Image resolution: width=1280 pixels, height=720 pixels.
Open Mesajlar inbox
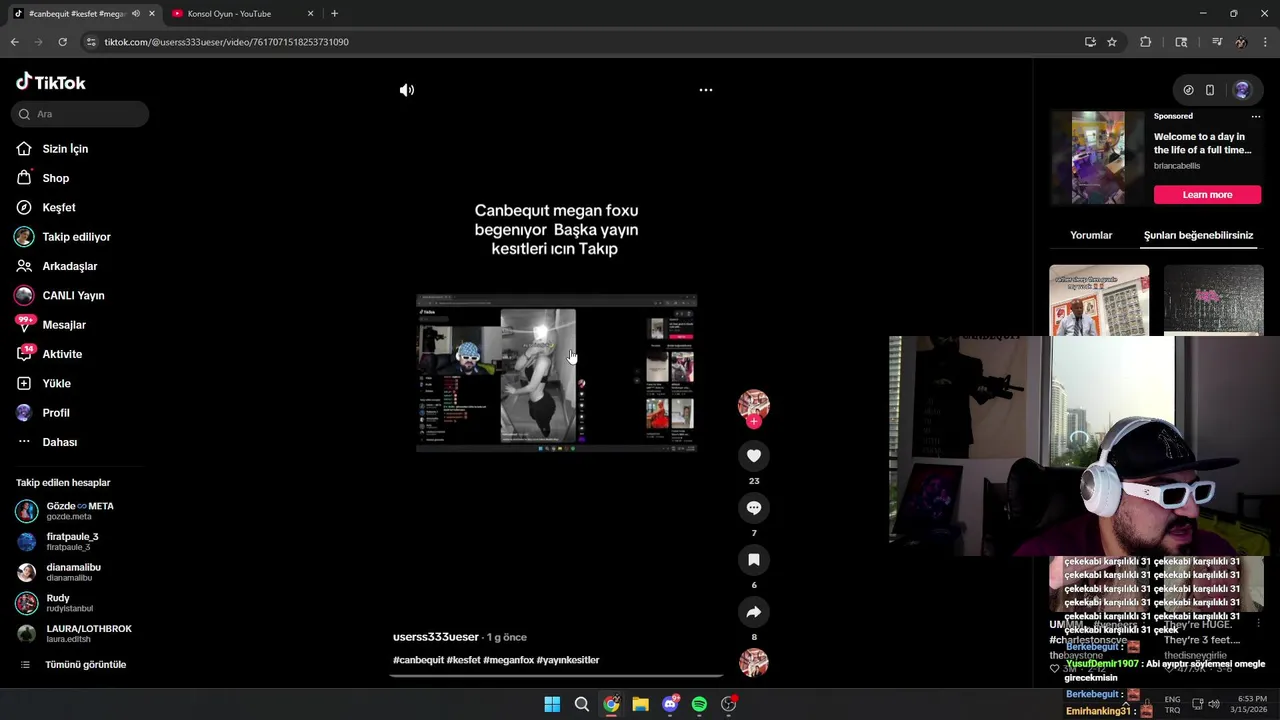click(64, 325)
